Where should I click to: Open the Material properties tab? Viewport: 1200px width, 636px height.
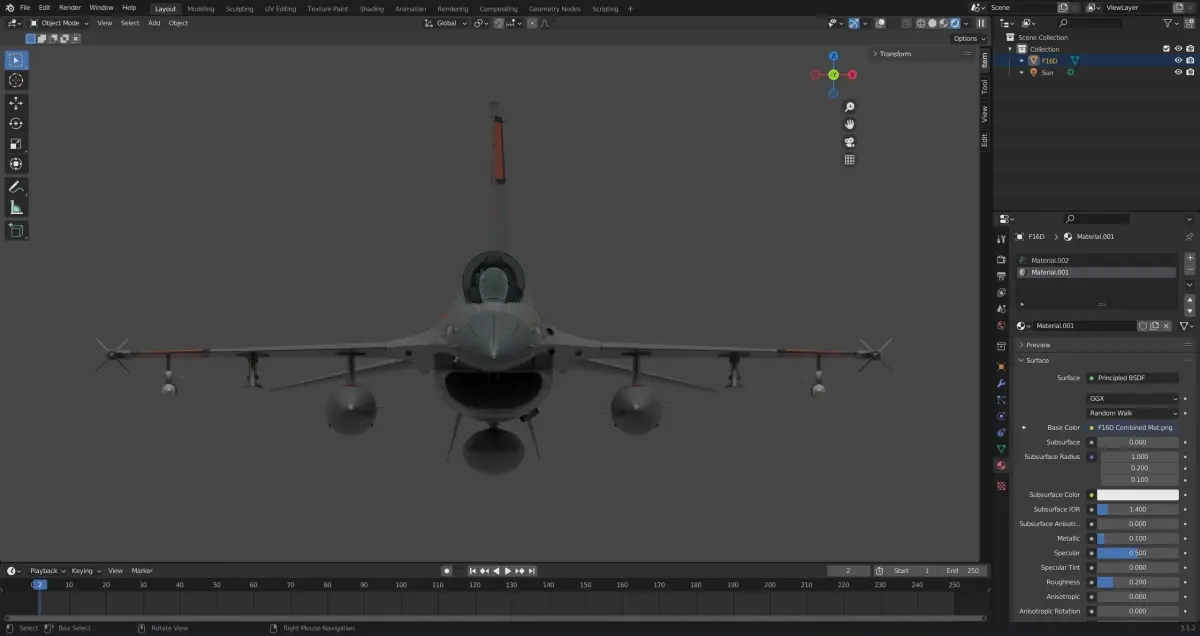(x=1001, y=465)
